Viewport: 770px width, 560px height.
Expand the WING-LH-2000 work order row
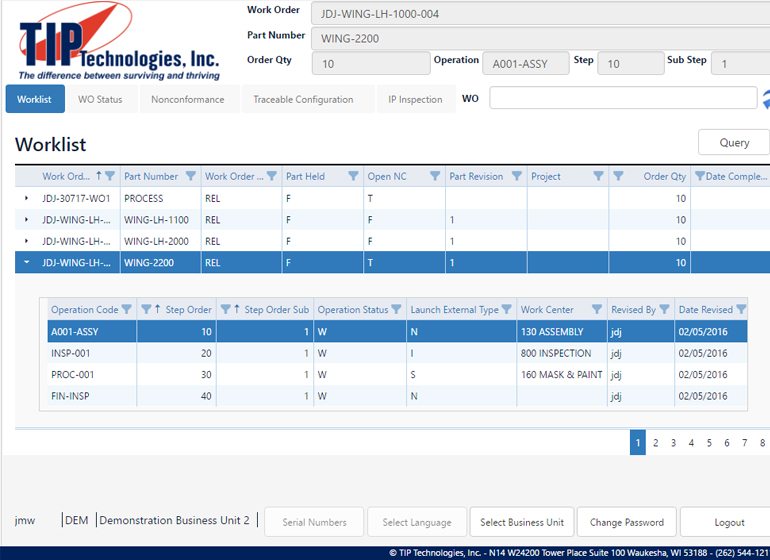tap(27, 241)
